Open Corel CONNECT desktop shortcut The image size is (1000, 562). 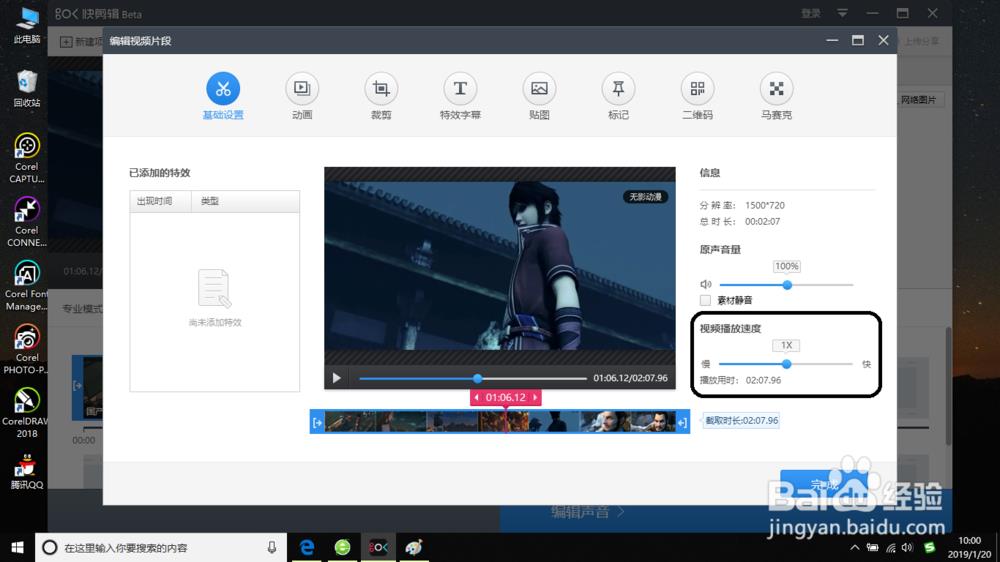[x=27, y=222]
